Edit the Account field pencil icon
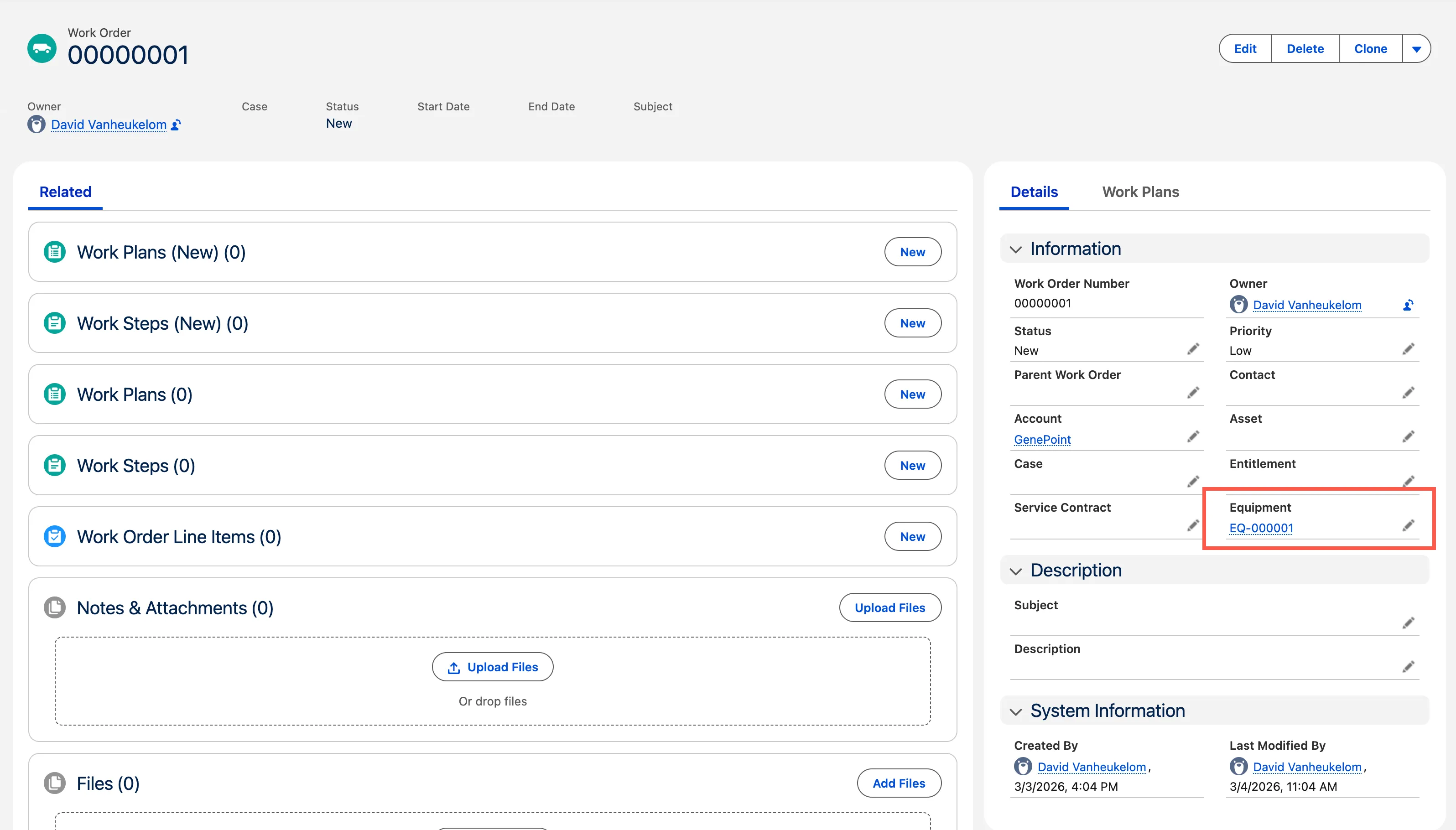The width and height of the screenshot is (1456, 830). 1193,437
